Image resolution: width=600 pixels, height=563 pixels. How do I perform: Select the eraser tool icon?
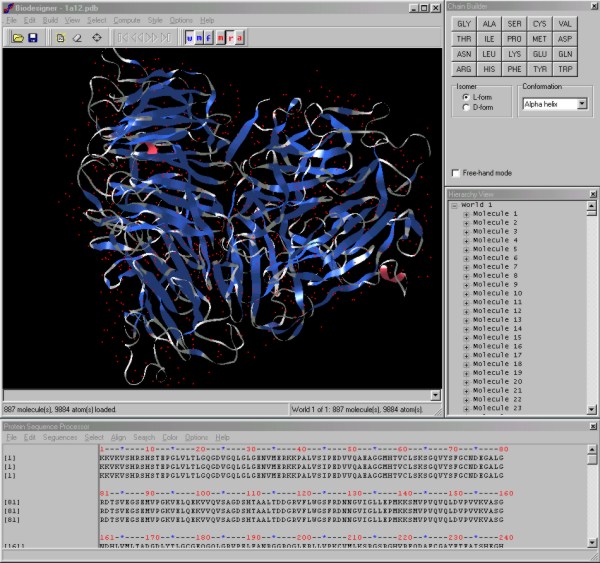point(77,38)
